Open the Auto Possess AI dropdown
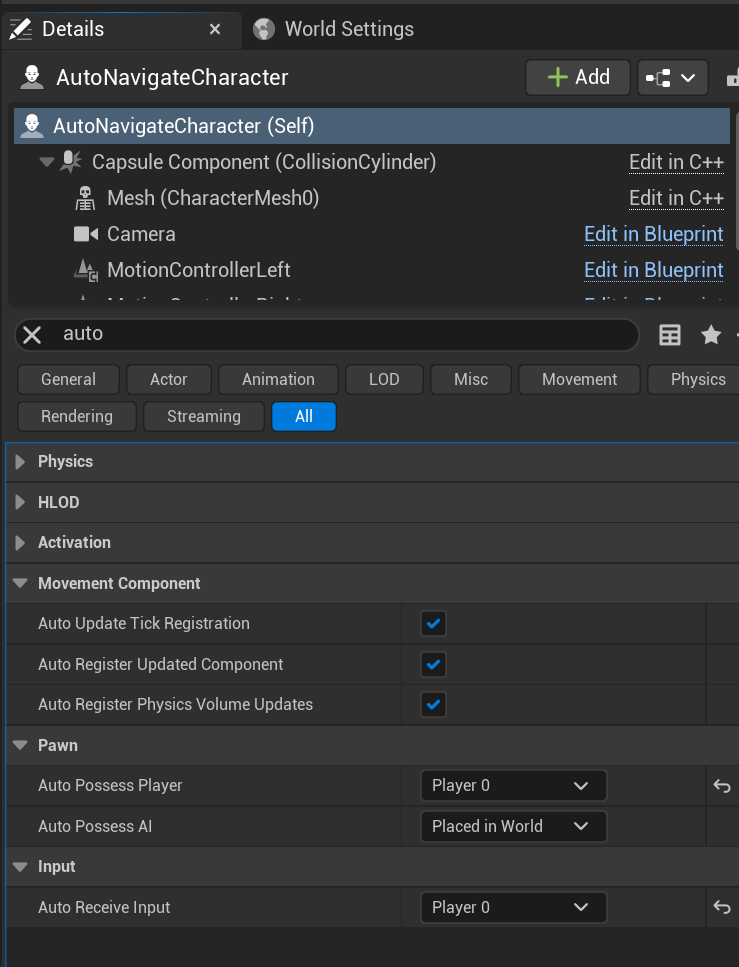Viewport: 739px width, 967px height. [513, 827]
